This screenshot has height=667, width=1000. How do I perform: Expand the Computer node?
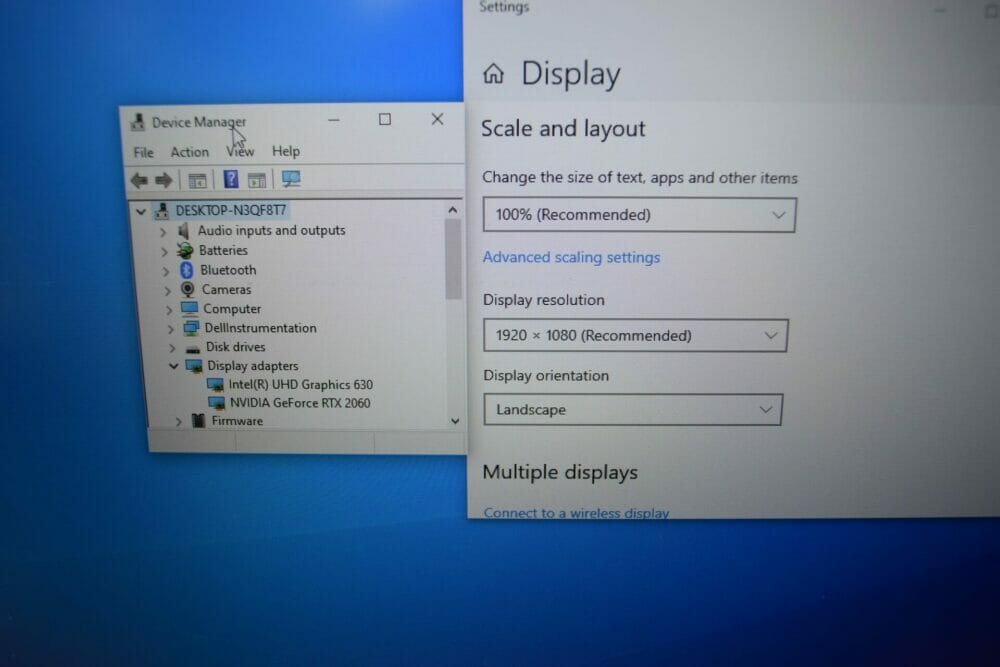pyautogui.click(x=169, y=311)
